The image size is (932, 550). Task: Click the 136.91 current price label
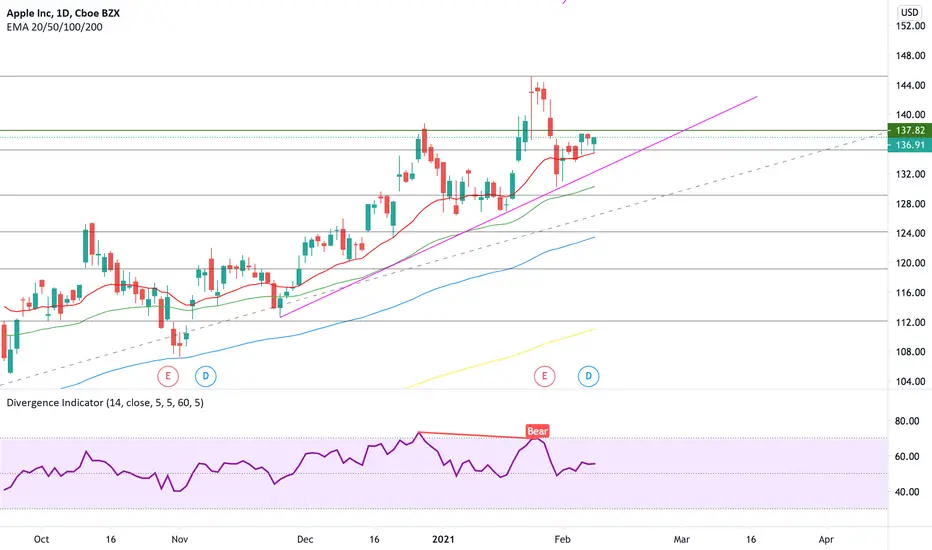tap(909, 145)
